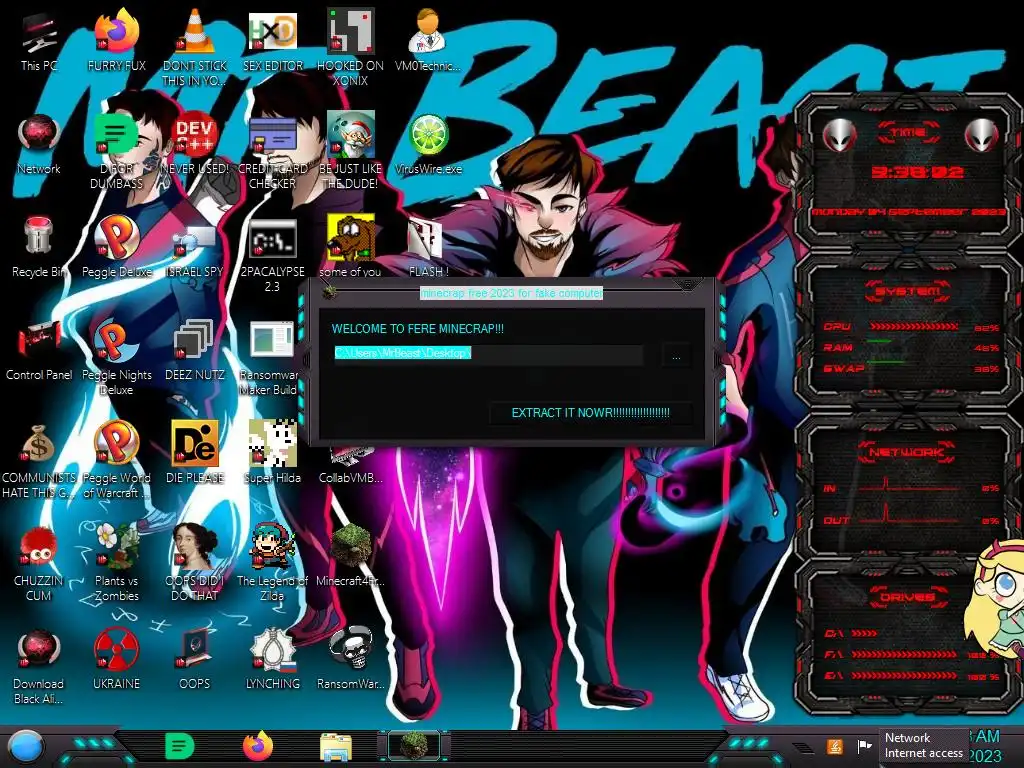Click the extraction path input field
Image resolution: width=1024 pixels, height=768 pixels.
point(488,354)
